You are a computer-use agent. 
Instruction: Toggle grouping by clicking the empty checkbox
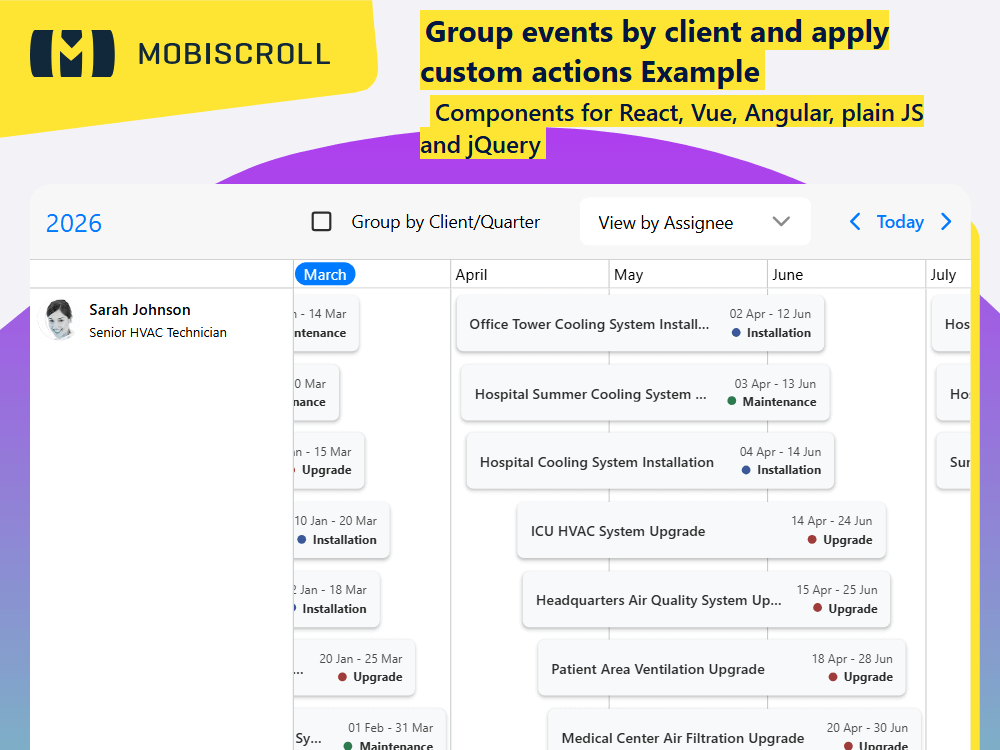[x=322, y=221]
